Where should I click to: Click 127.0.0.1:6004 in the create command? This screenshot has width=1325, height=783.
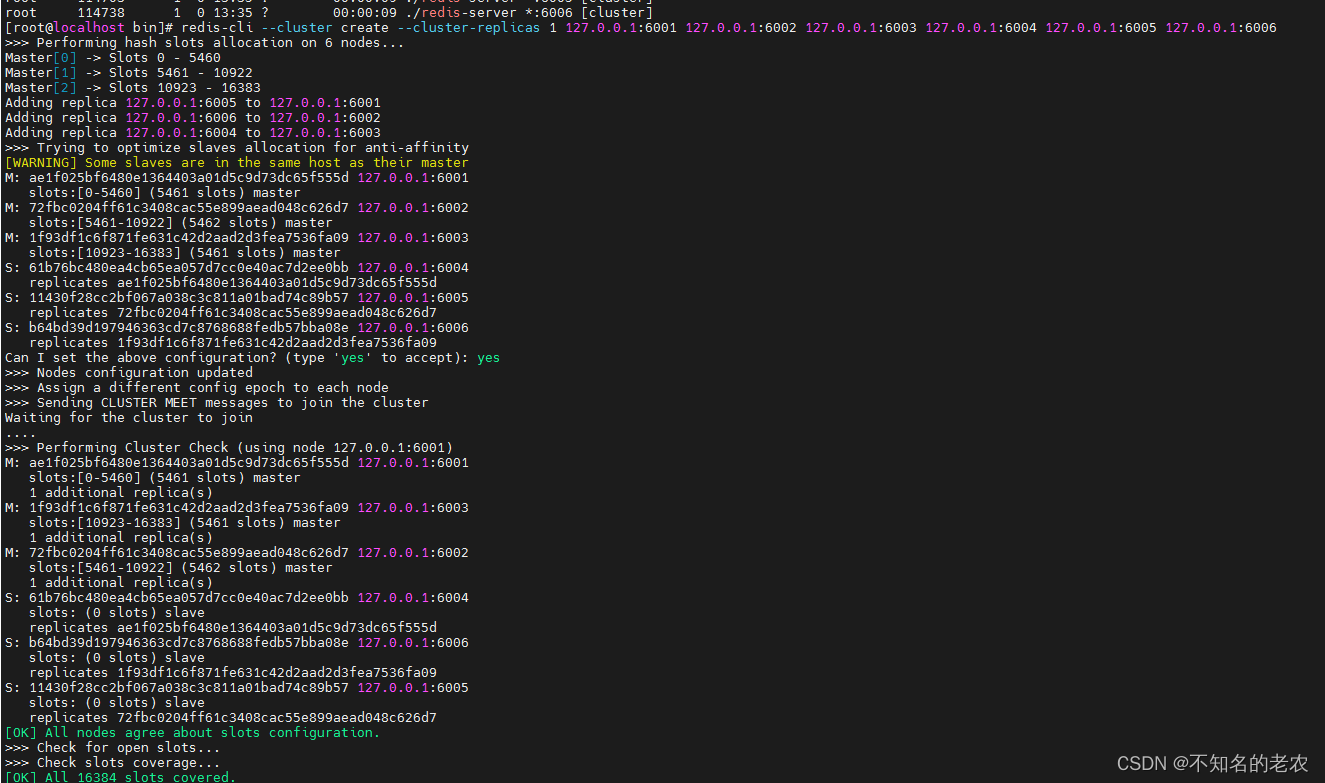click(981, 28)
